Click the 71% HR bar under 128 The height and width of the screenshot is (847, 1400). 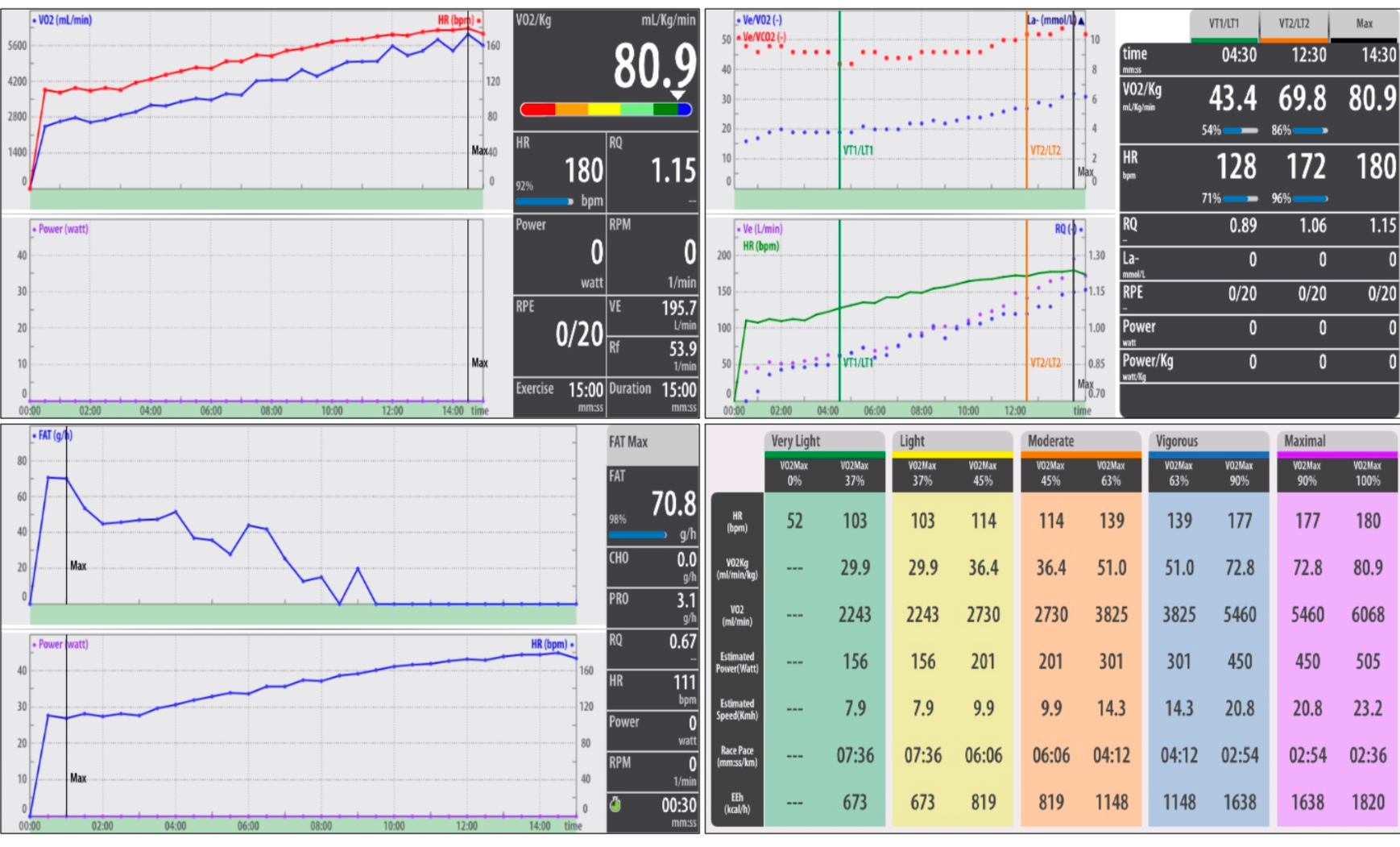1241,198
